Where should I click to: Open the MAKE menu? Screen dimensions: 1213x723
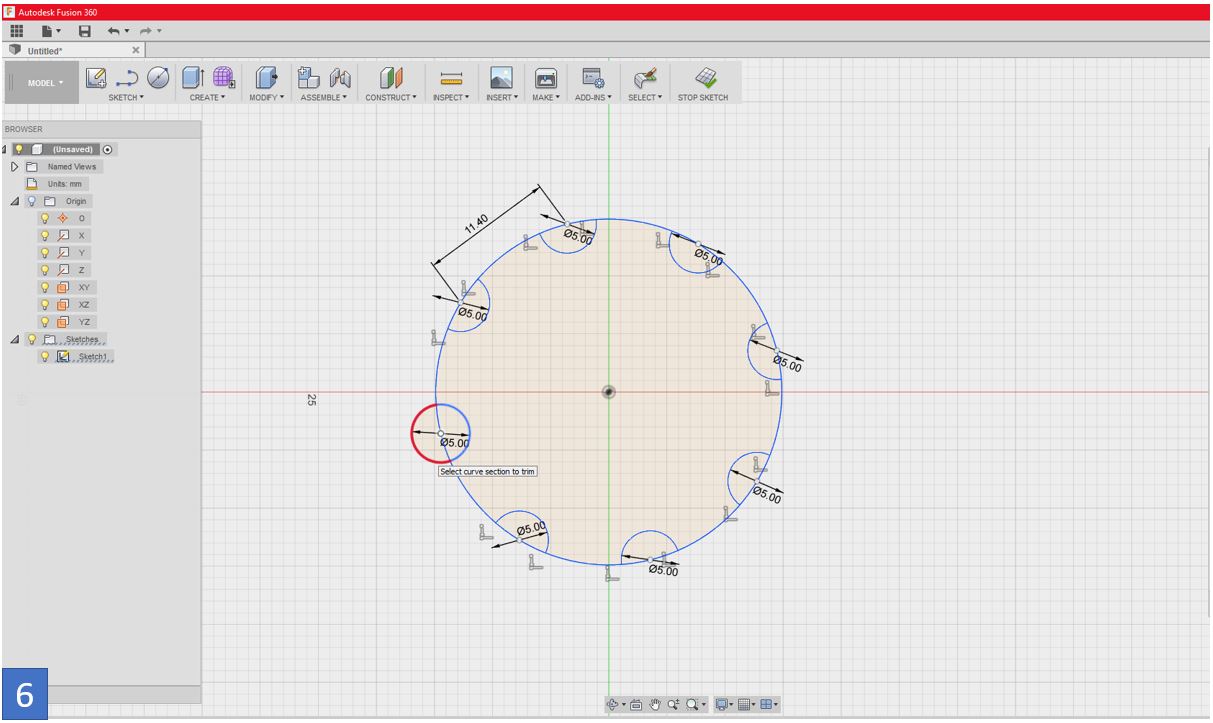pos(545,98)
